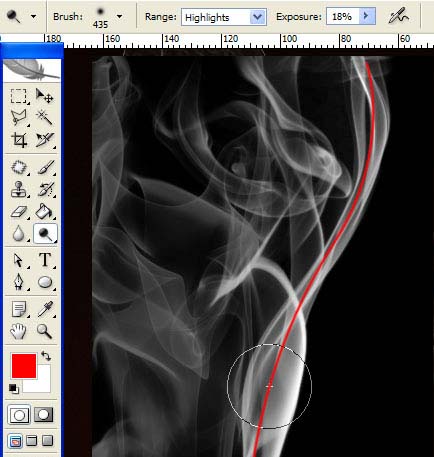Viewport: 434px width, 457px height.
Task: Select the Move tool
Action: point(44,96)
